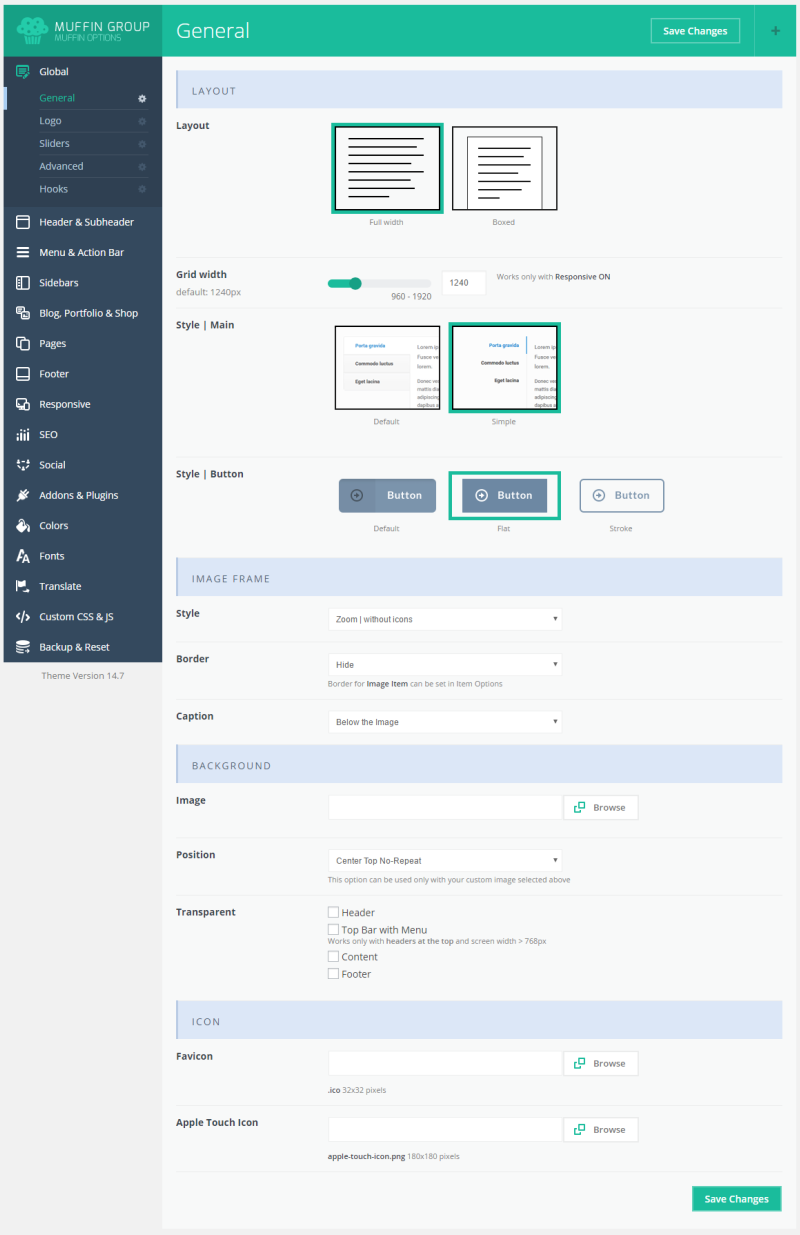Go to the Advanced submenu item
This screenshot has width=800, height=1235.
[x=61, y=167]
